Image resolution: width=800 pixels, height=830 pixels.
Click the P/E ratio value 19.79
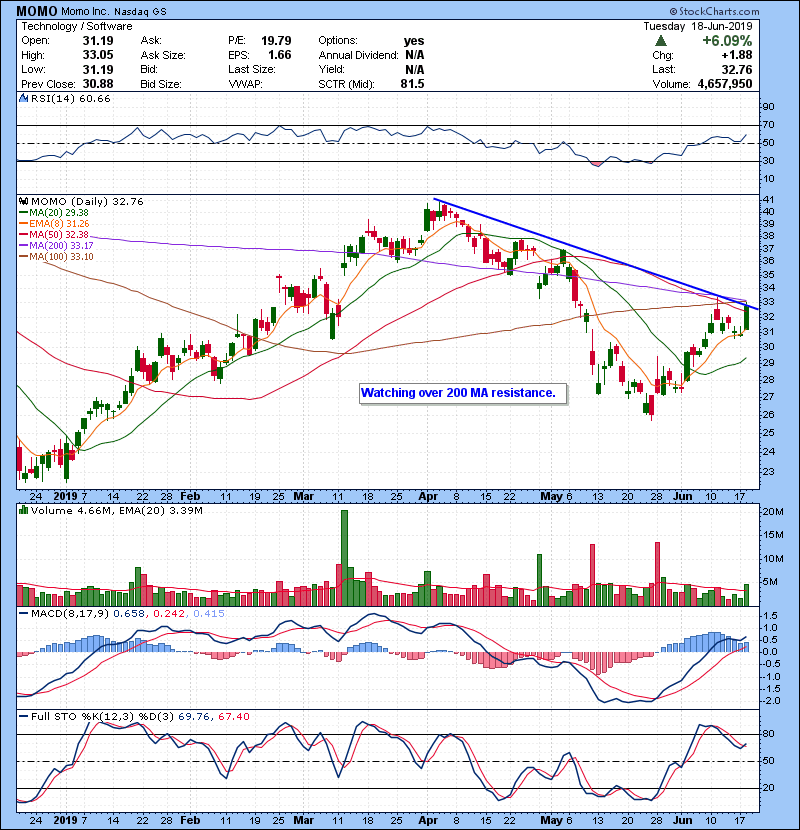[x=276, y=41]
